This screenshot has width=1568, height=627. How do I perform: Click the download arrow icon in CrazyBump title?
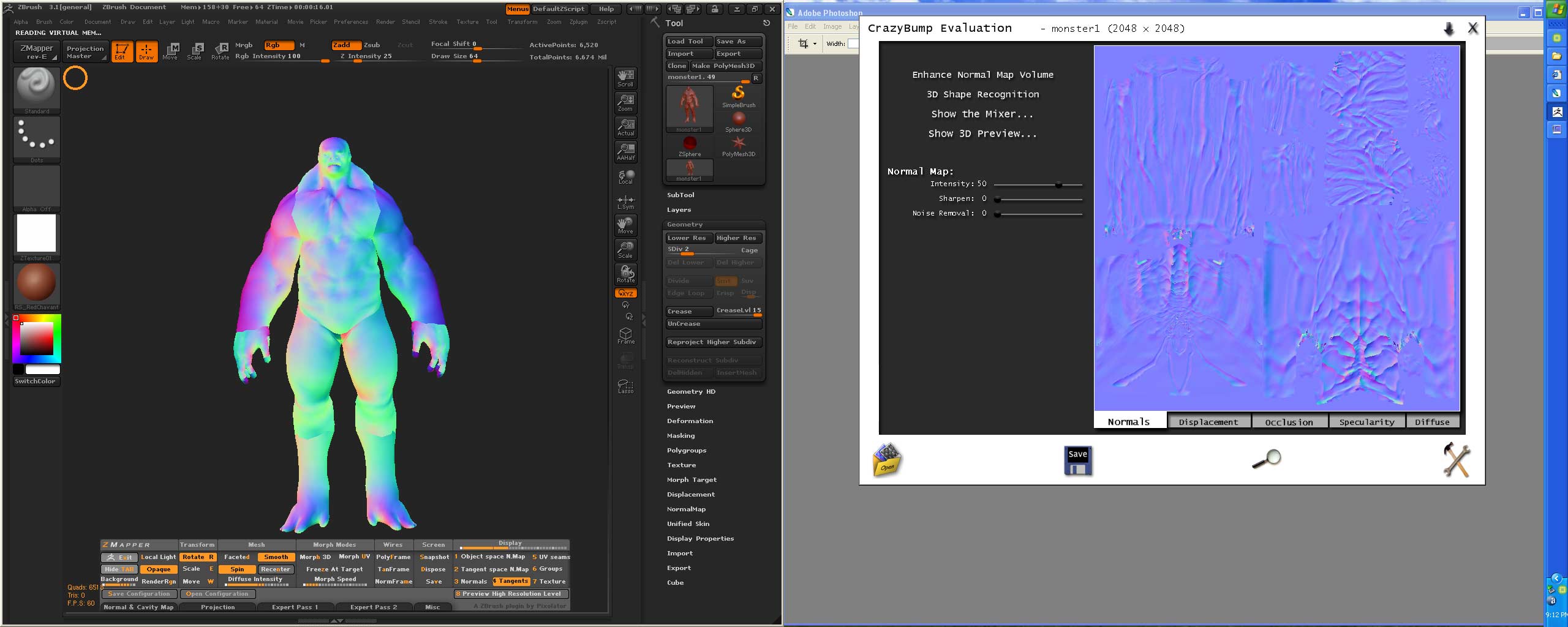[1449, 29]
